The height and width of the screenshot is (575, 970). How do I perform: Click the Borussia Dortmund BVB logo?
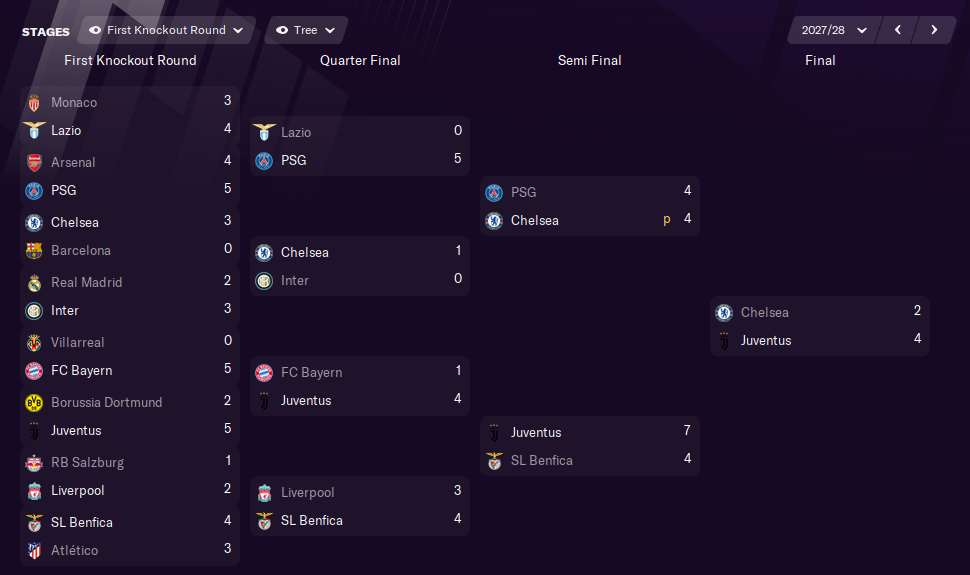point(34,403)
